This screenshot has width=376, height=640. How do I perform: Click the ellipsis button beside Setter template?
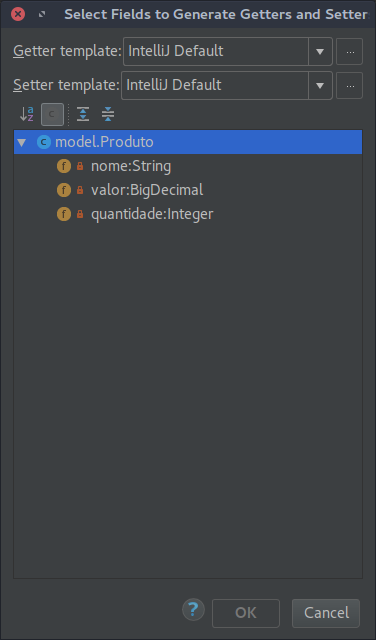pos(349,86)
